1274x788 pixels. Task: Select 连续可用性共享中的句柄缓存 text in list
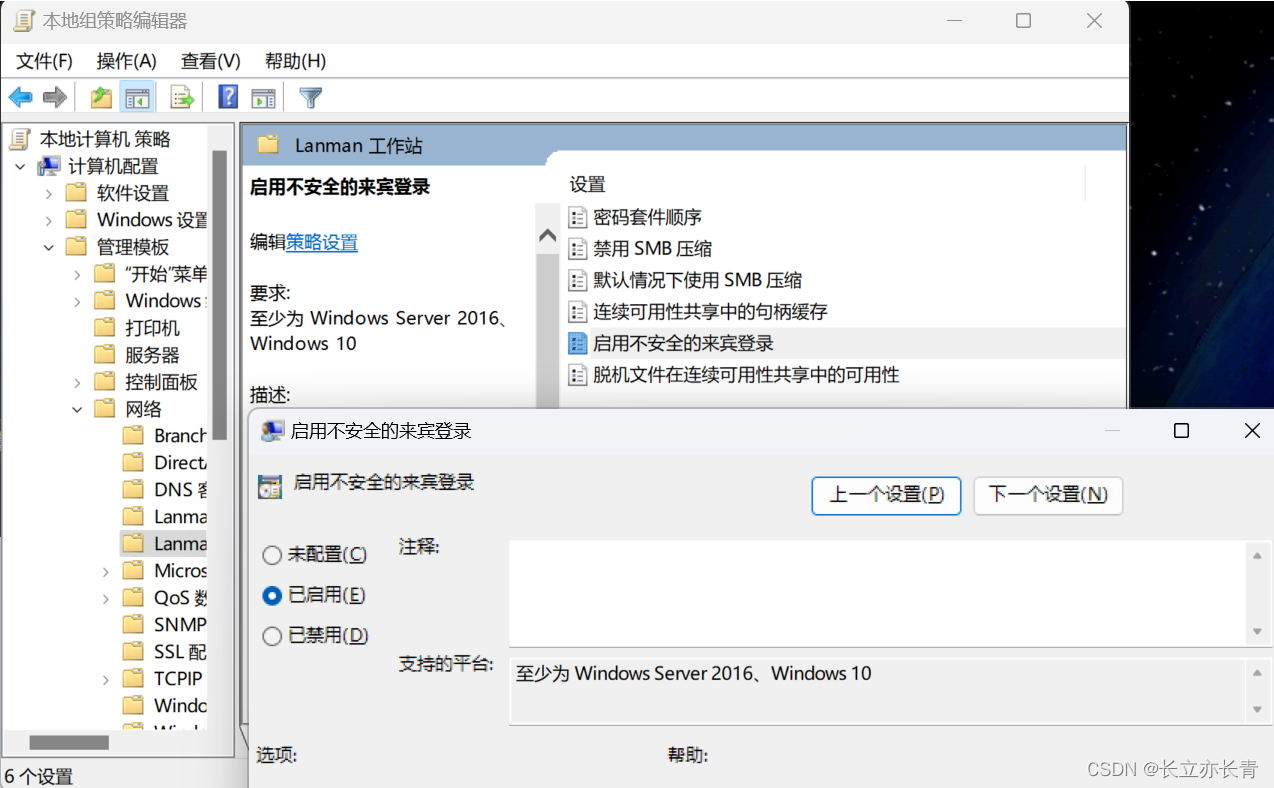[x=710, y=311]
